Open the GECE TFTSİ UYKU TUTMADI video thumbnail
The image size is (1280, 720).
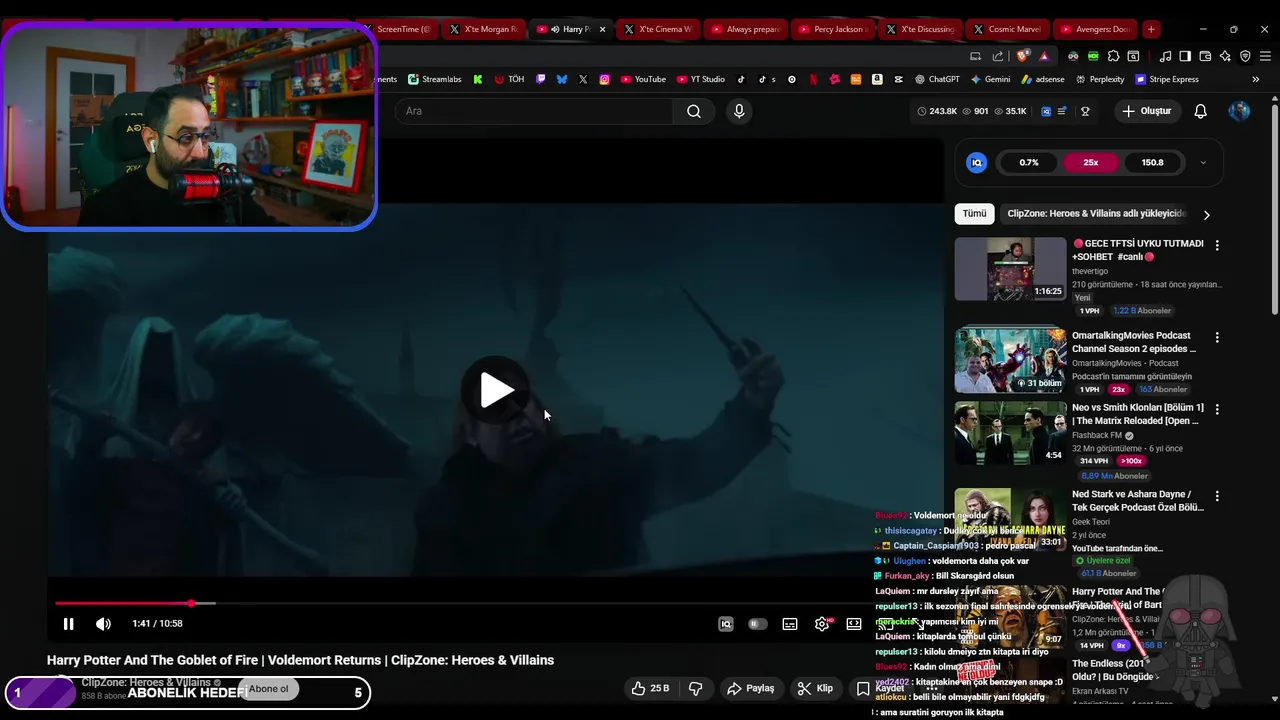pyautogui.click(x=1010, y=268)
